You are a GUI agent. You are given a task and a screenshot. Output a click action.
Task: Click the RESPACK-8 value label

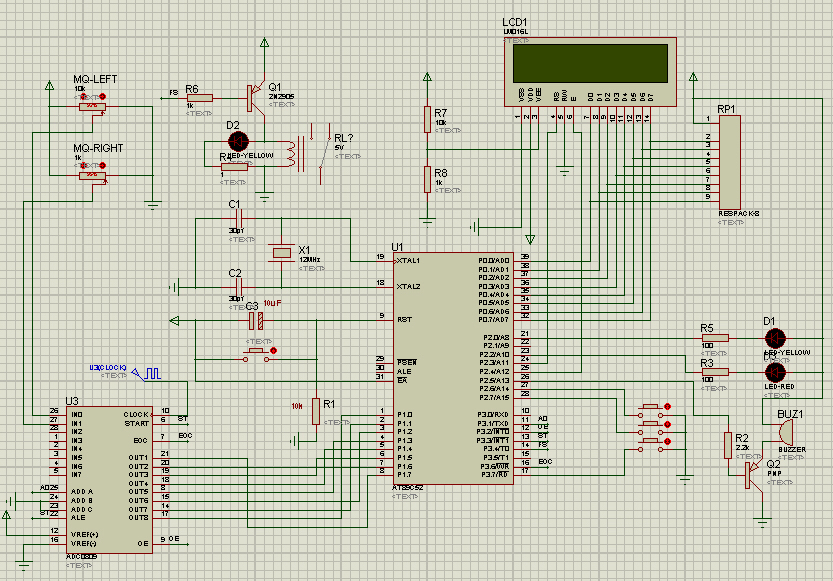[738, 213]
